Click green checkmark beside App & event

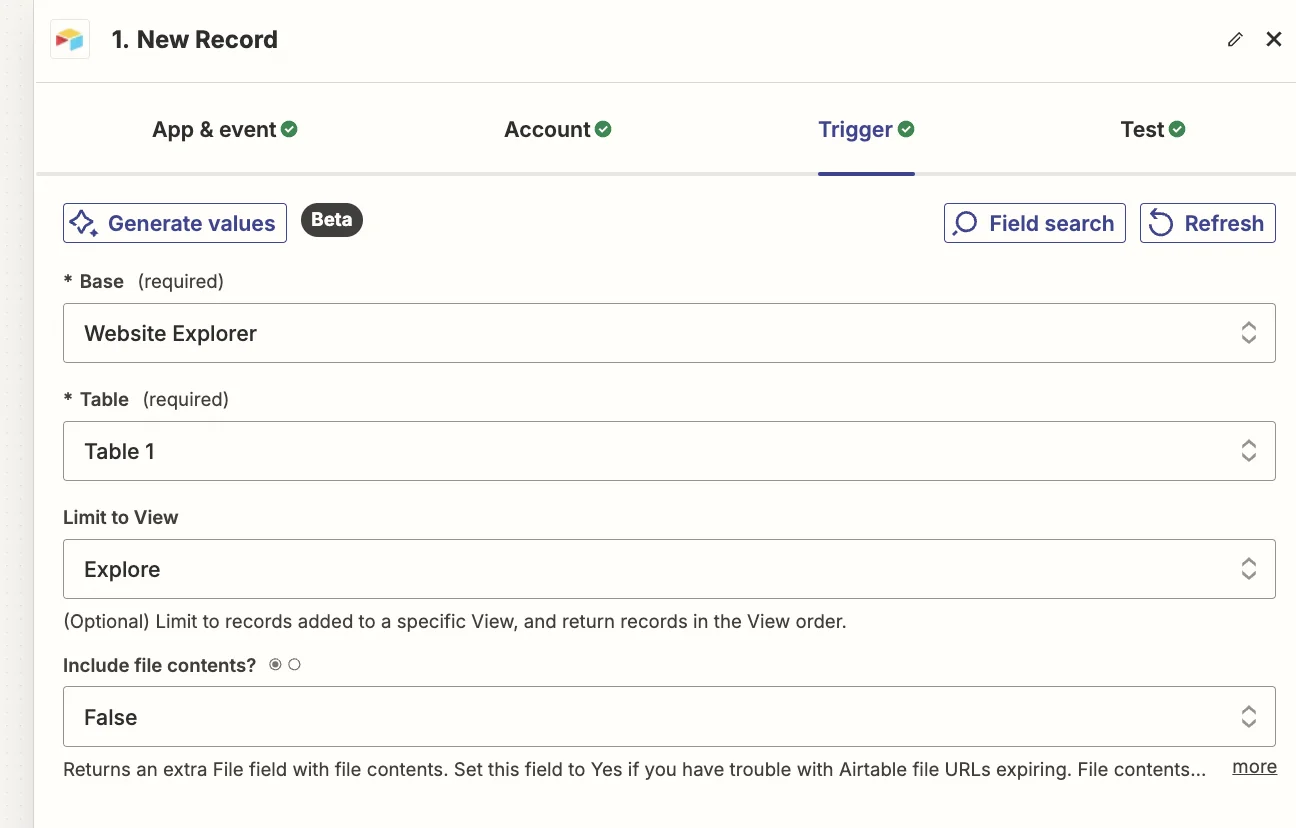click(x=289, y=129)
